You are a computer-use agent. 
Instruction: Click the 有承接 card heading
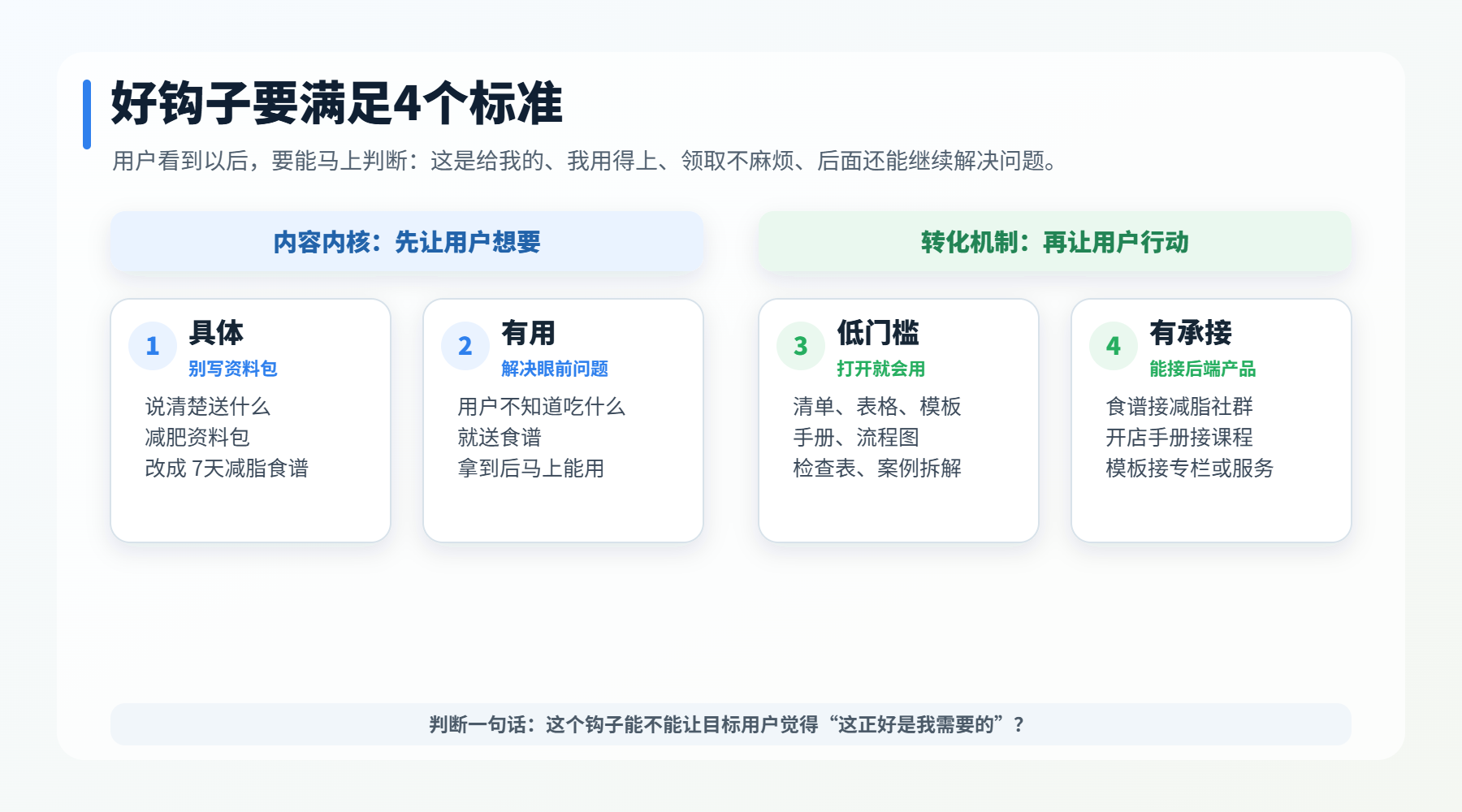coord(1191,333)
